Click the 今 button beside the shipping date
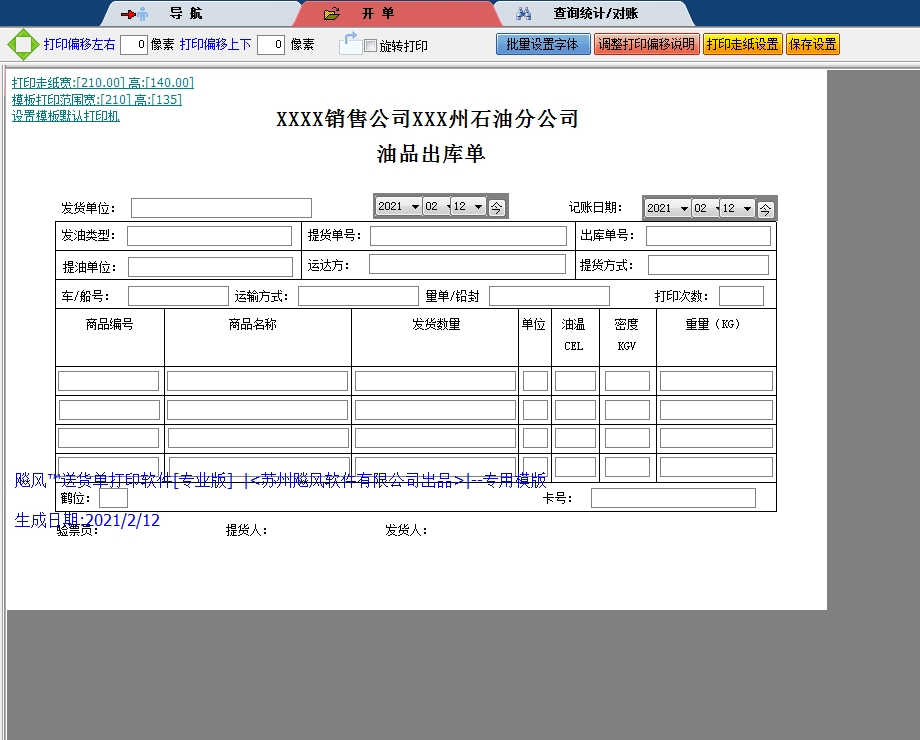The height and width of the screenshot is (740, 920). [498, 208]
